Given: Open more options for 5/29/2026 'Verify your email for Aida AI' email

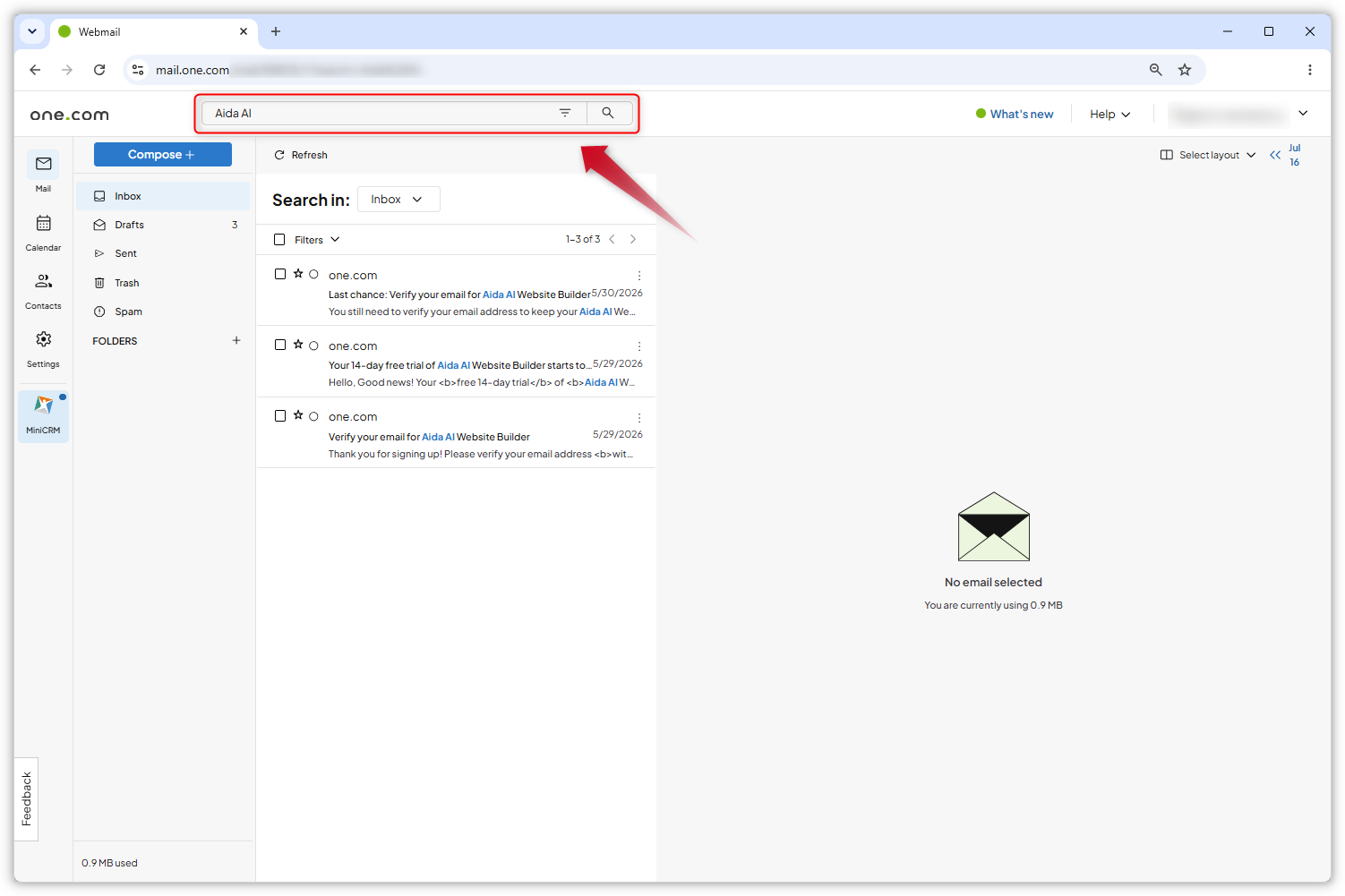Looking at the screenshot, I should pyautogui.click(x=639, y=418).
